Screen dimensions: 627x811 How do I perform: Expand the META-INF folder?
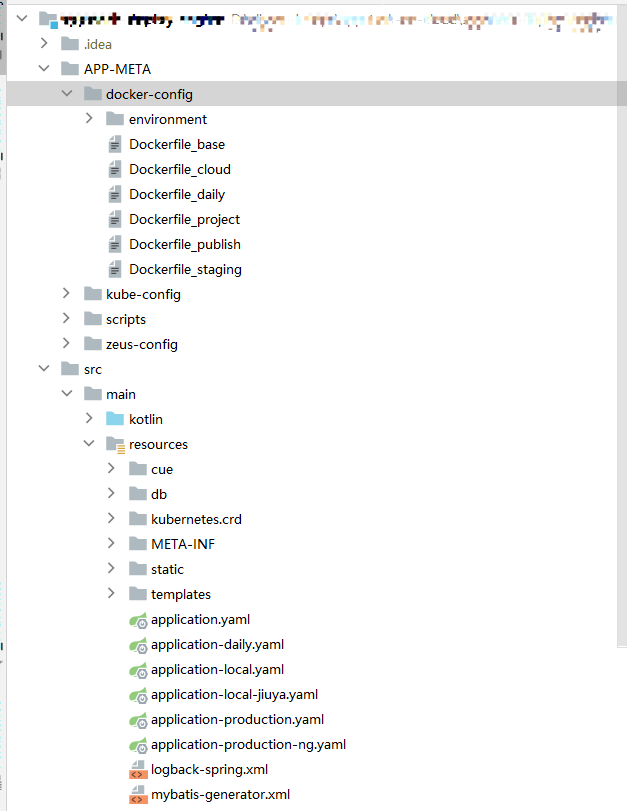[x=111, y=543]
